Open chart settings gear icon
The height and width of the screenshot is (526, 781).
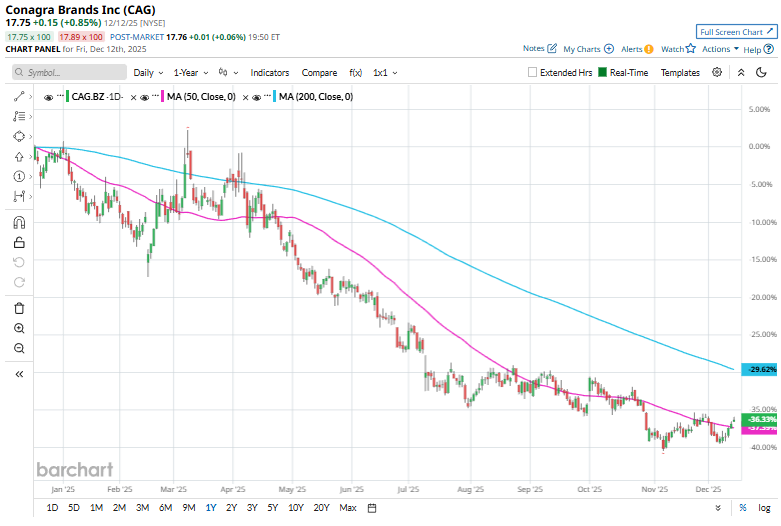coord(717,72)
